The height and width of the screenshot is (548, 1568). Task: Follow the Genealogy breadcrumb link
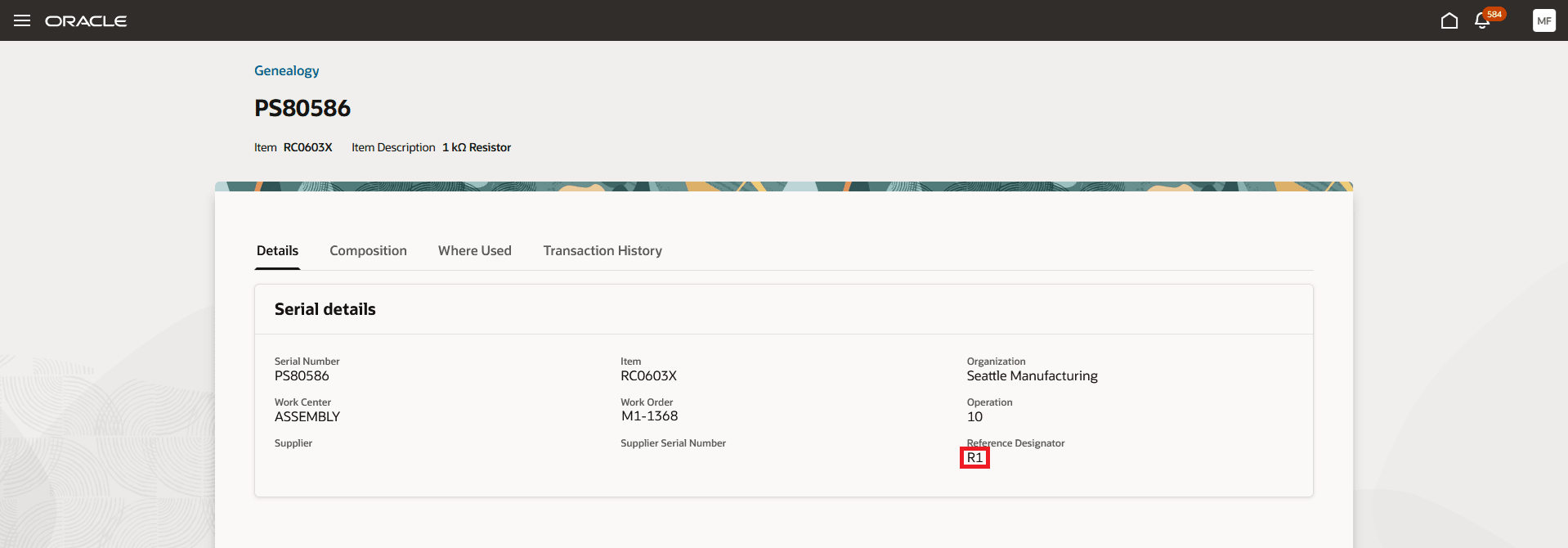tap(286, 70)
